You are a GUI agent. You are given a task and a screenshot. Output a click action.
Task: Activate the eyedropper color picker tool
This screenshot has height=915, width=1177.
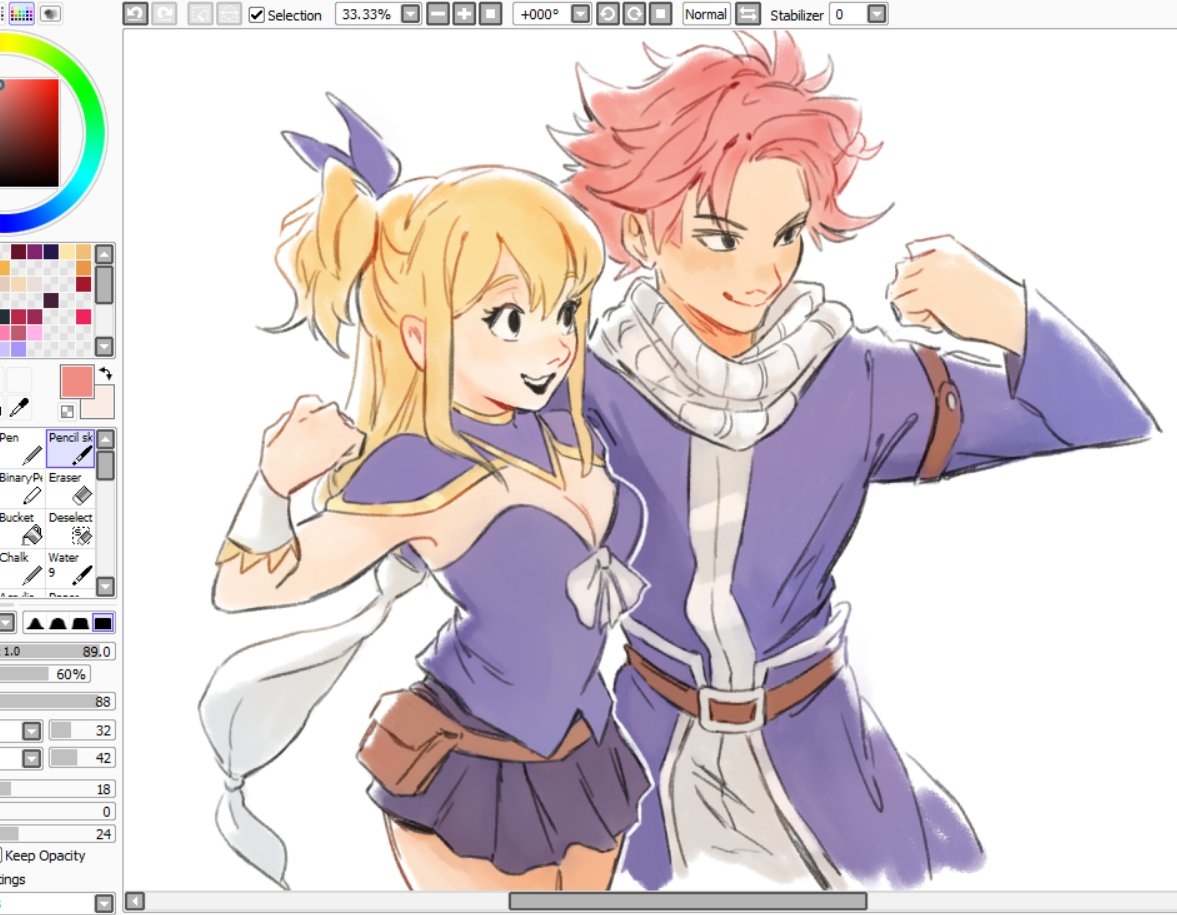pos(19,407)
